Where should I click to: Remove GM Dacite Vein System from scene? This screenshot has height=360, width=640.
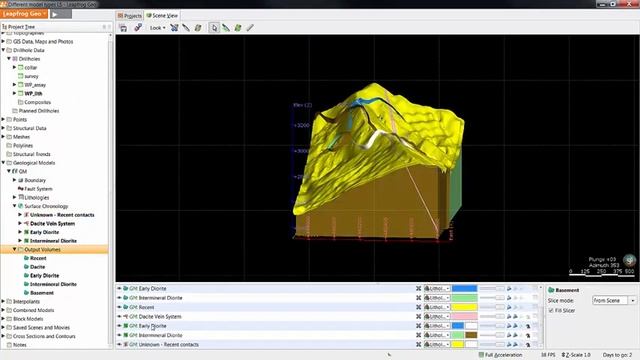pos(418,316)
